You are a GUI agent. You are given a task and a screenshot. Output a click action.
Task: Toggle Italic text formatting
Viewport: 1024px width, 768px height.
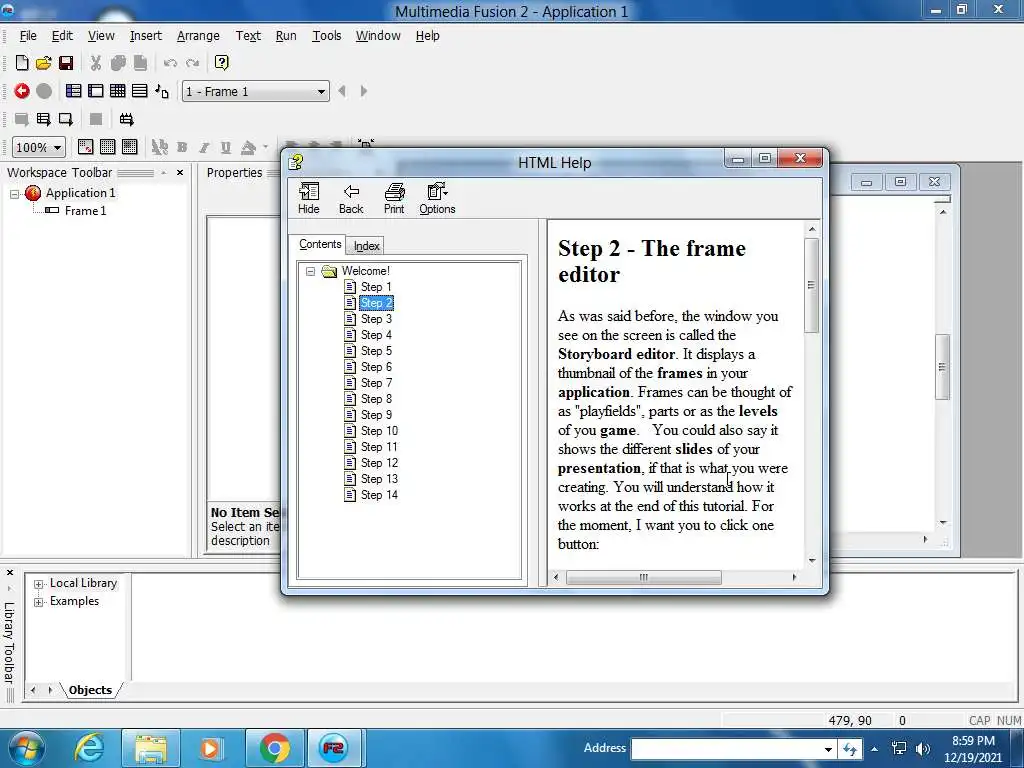[204, 148]
